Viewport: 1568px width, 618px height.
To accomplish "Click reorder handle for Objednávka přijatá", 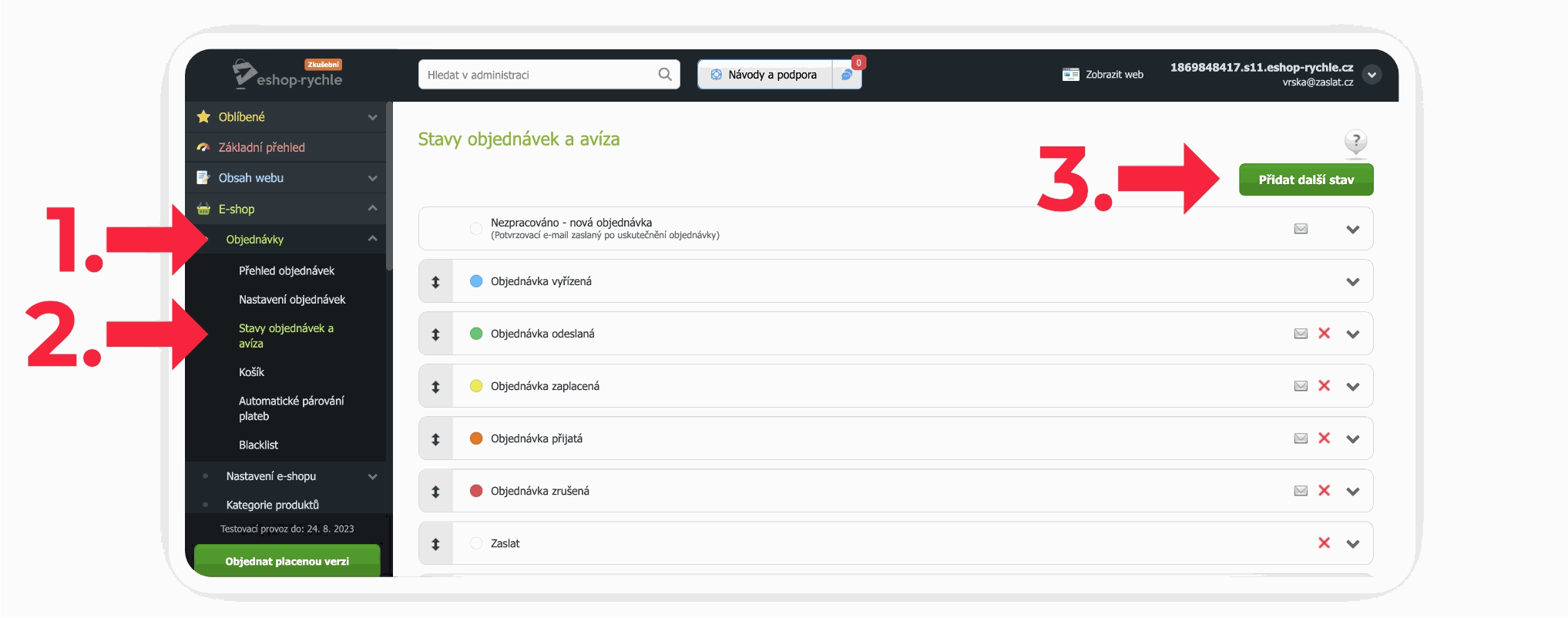I will pyautogui.click(x=435, y=439).
